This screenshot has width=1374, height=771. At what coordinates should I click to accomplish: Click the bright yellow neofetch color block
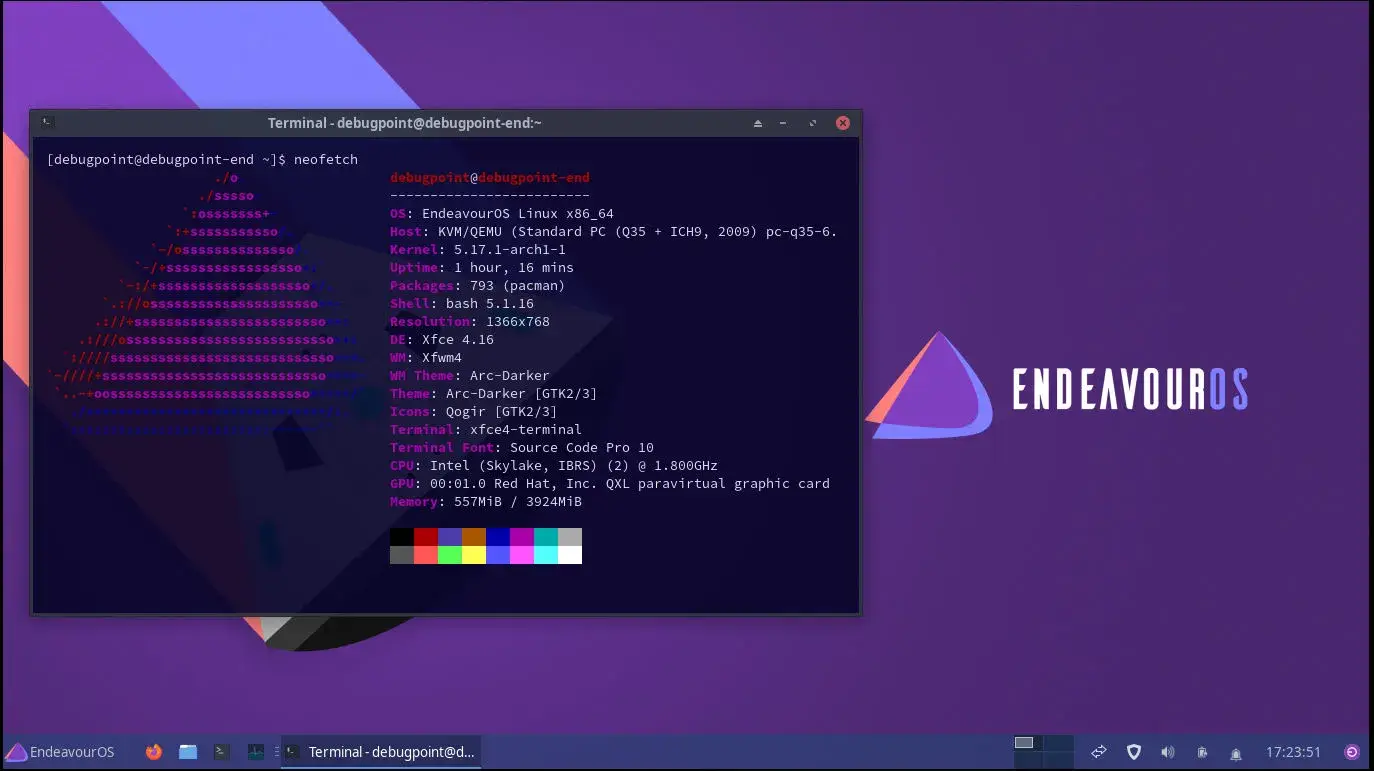coord(474,555)
